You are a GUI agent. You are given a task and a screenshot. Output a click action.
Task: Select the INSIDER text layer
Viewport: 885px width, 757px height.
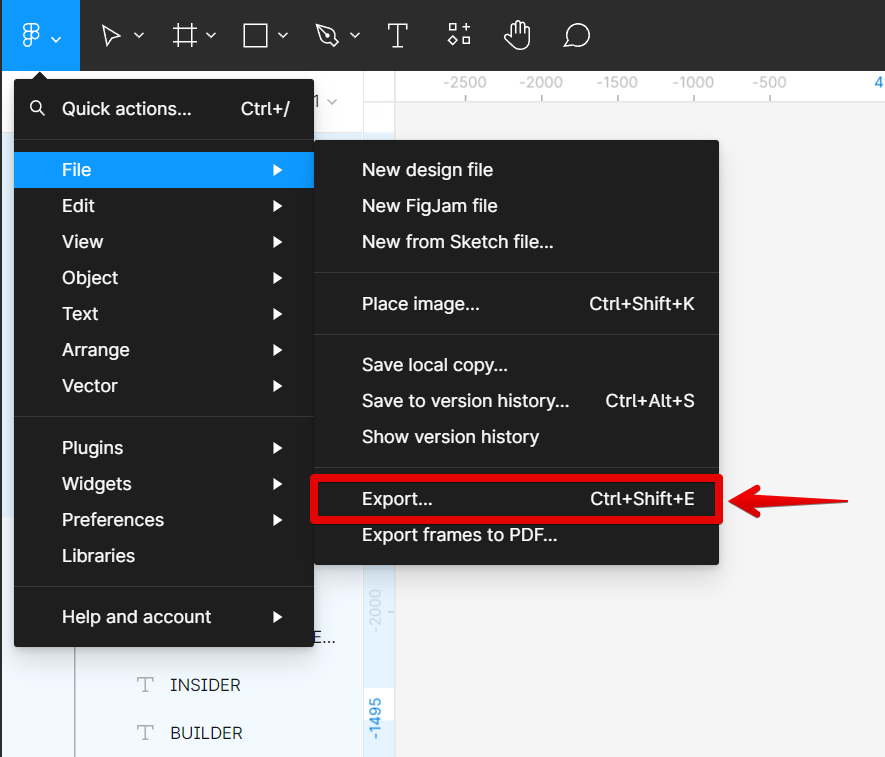coord(204,685)
